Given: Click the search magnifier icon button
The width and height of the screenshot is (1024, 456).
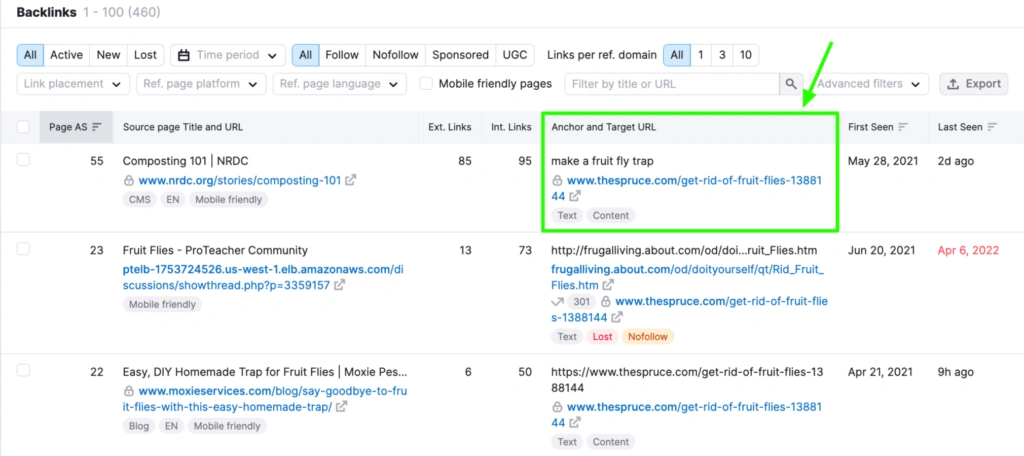Looking at the screenshot, I should tap(791, 84).
